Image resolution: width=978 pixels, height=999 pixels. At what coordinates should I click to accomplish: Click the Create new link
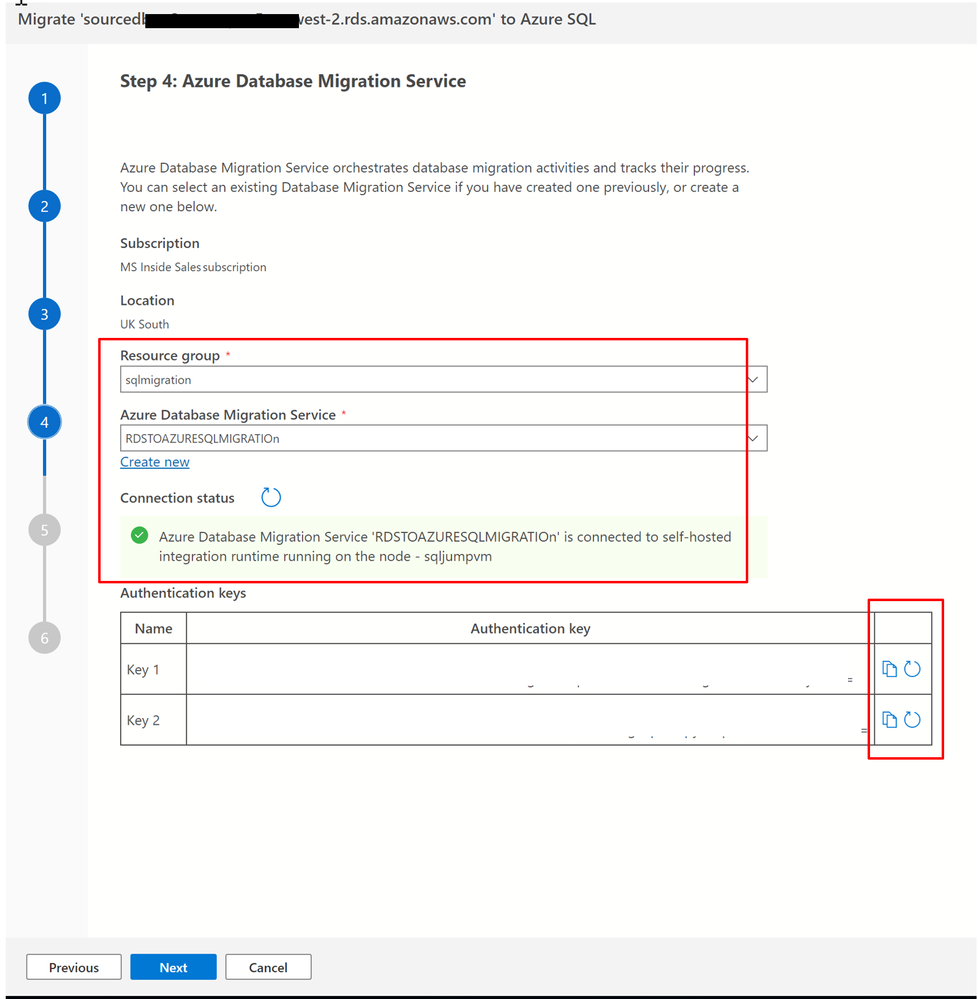(155, 462)
